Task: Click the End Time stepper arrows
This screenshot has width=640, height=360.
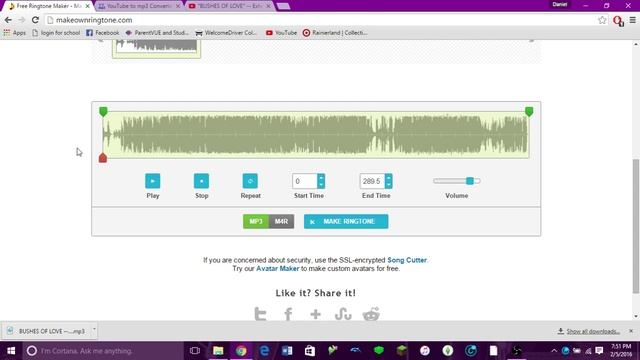Action: click(389, 181)
